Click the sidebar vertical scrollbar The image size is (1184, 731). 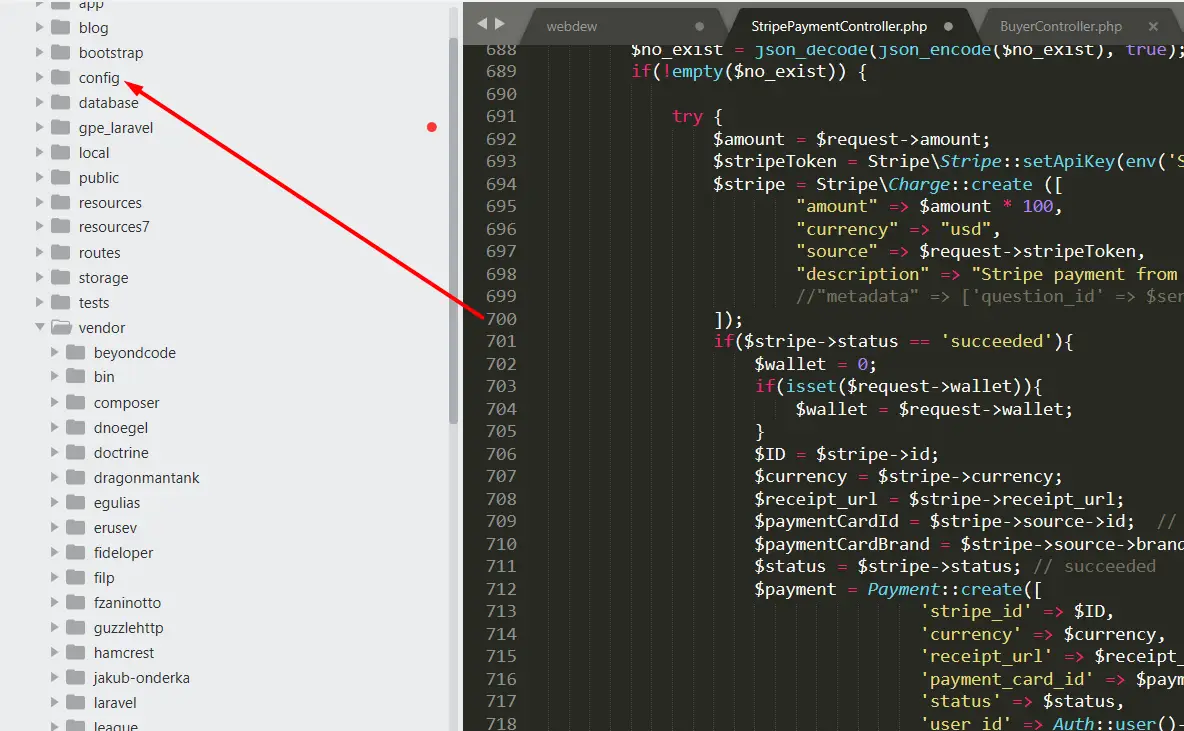pos(453,230)
